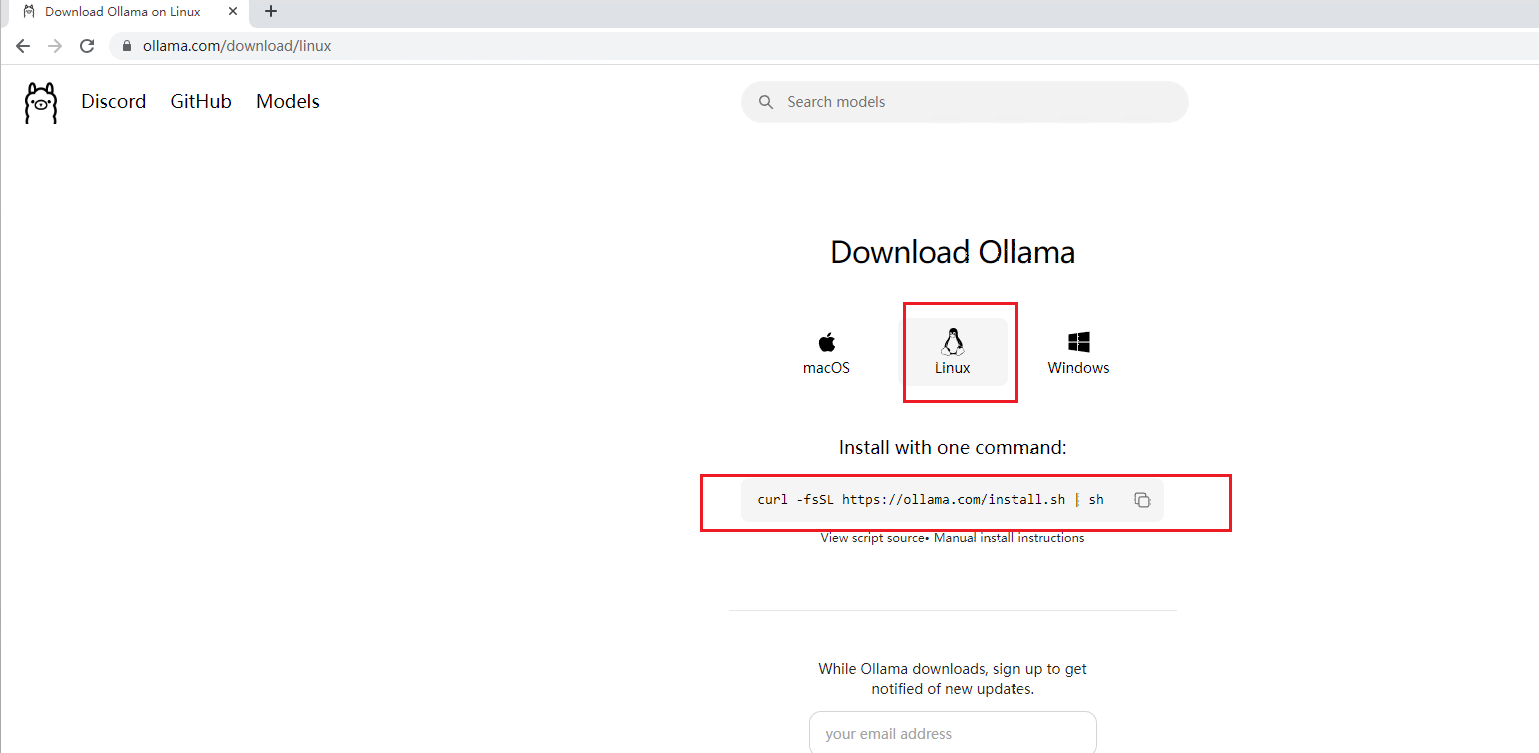Open the GitHub link

(x=201, y=102)
